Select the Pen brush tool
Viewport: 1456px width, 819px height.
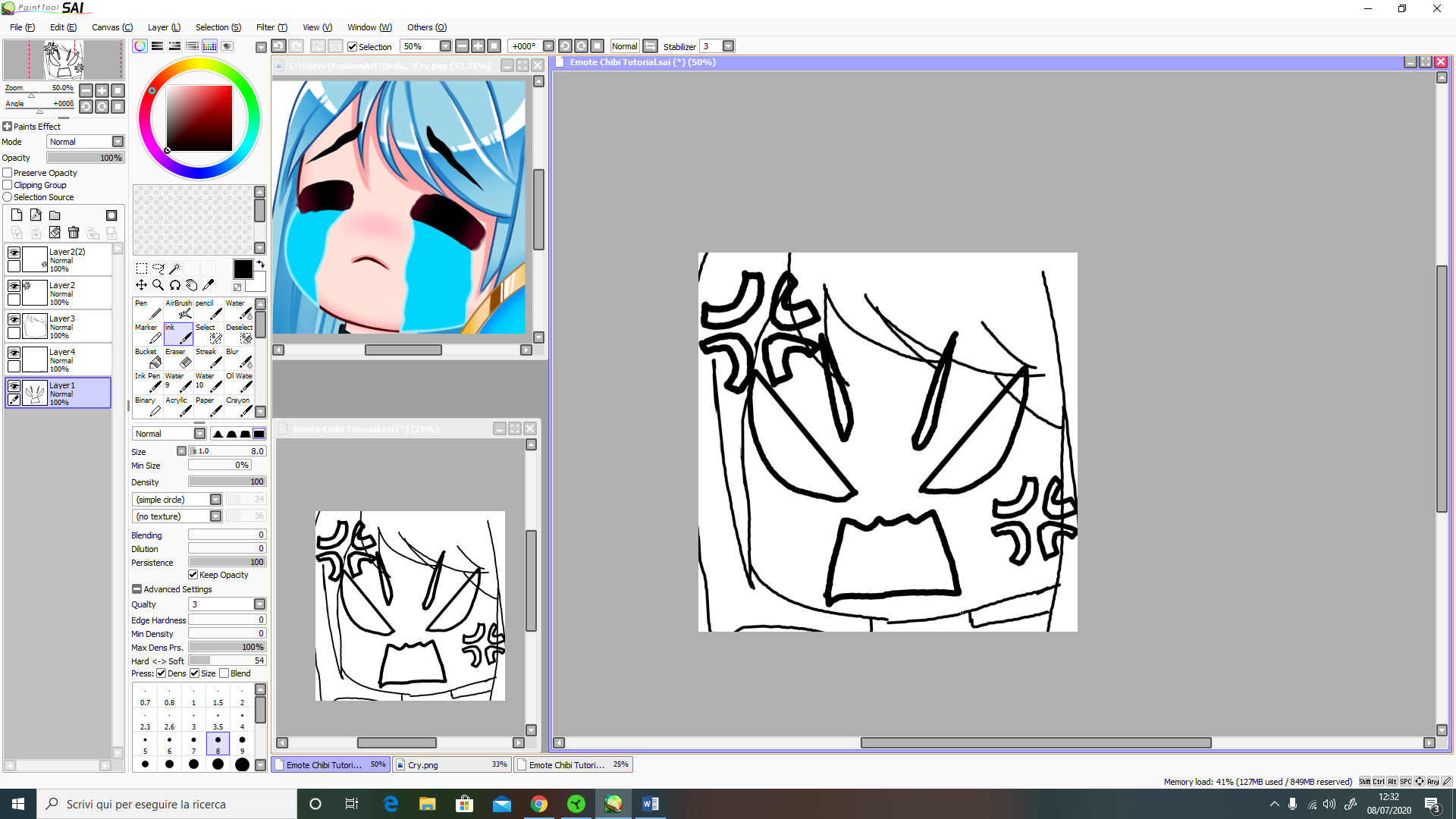148,309
